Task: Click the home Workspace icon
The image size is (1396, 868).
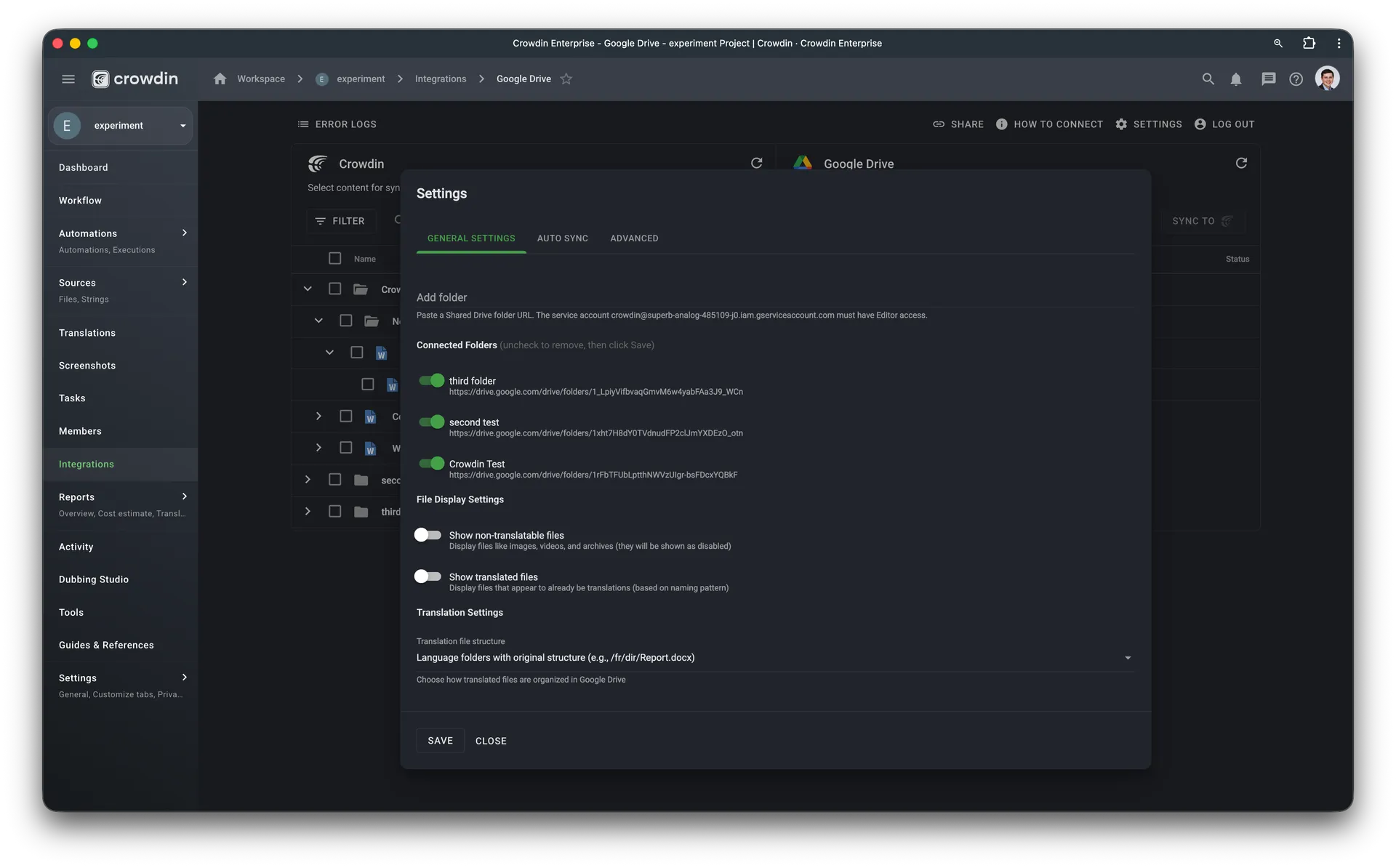Action: (x=220, y=79)
